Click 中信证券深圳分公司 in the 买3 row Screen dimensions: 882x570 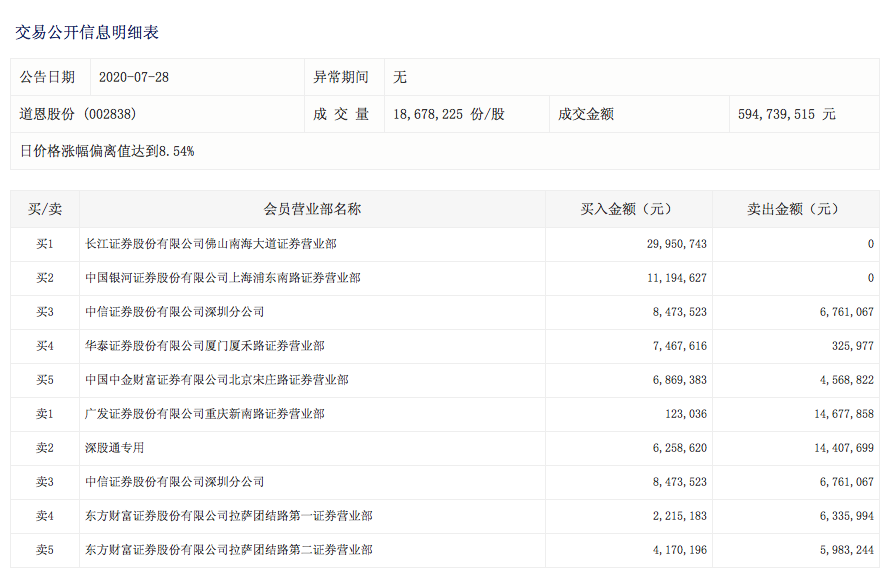click(174, 312)
